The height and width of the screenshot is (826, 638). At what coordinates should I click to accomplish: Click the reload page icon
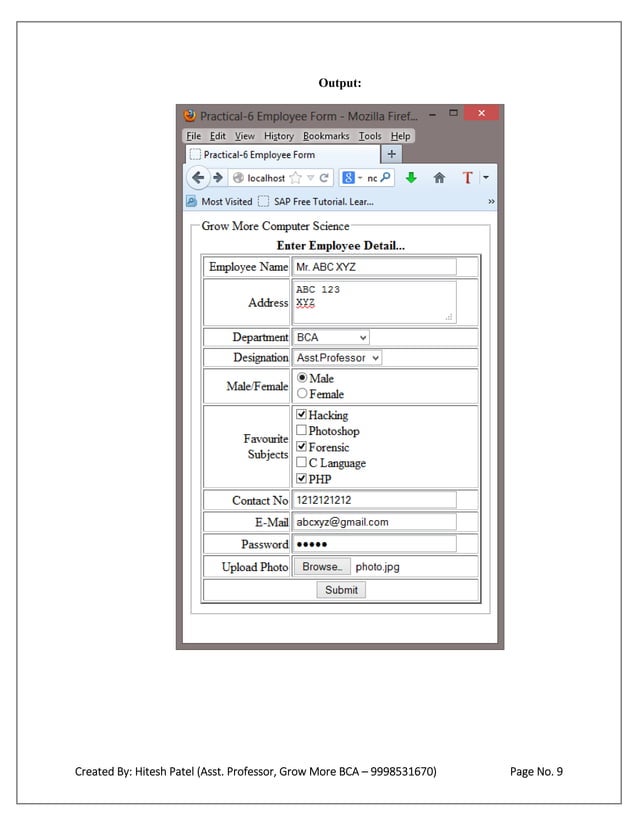(324, 178)
